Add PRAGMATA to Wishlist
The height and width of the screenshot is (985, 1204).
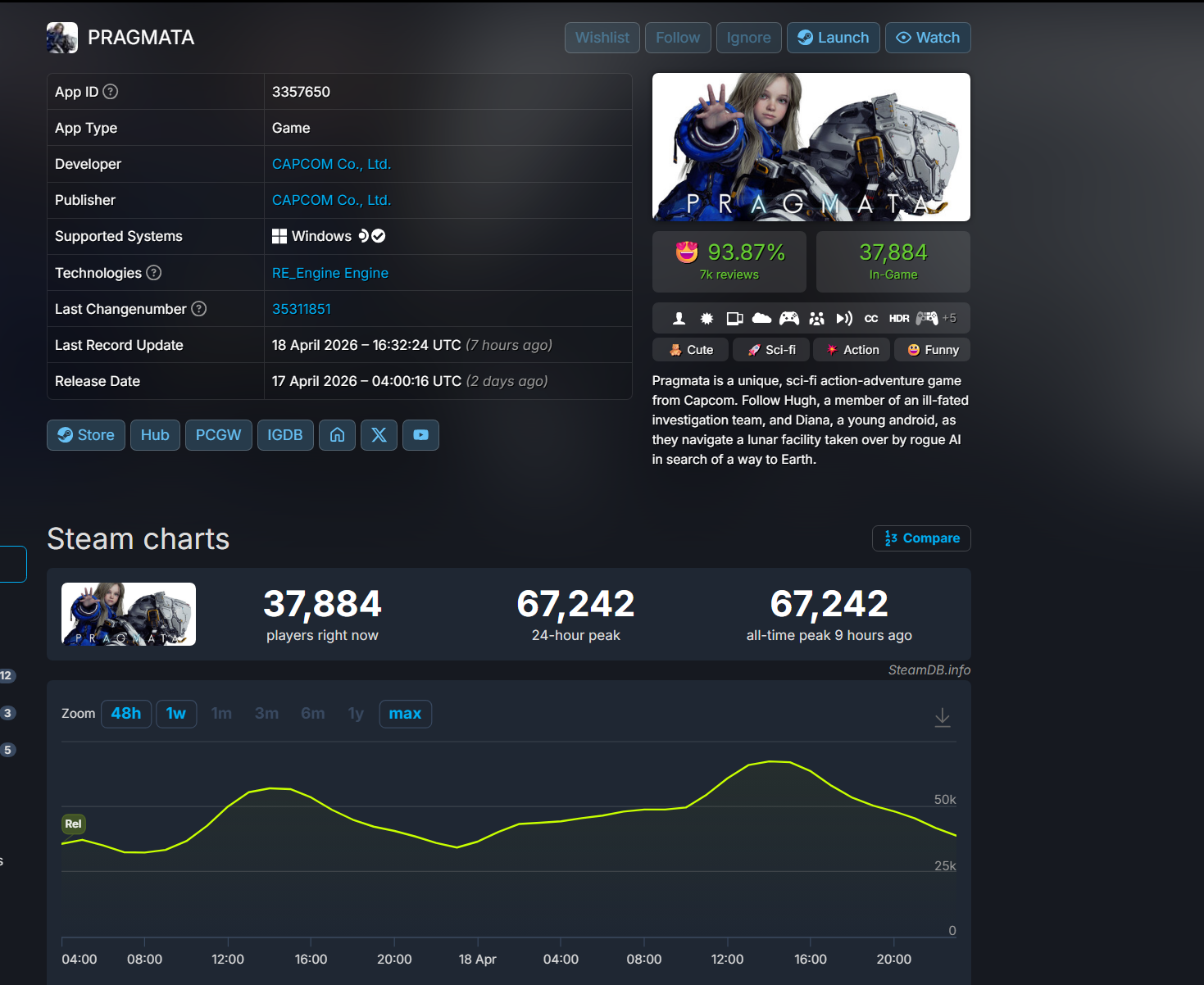[602, 38]
